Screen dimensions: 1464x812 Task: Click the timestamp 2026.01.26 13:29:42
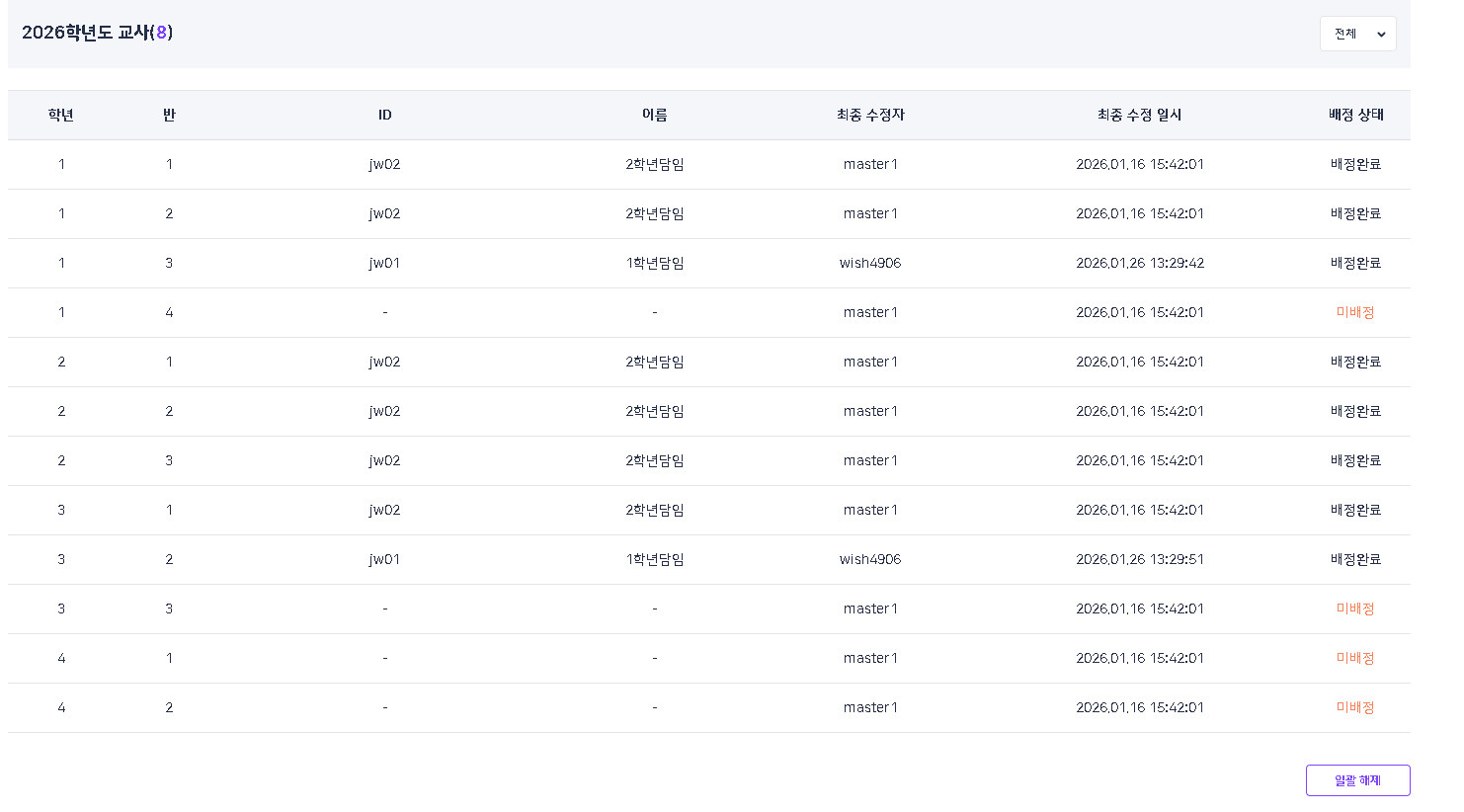click(1139, 263)
